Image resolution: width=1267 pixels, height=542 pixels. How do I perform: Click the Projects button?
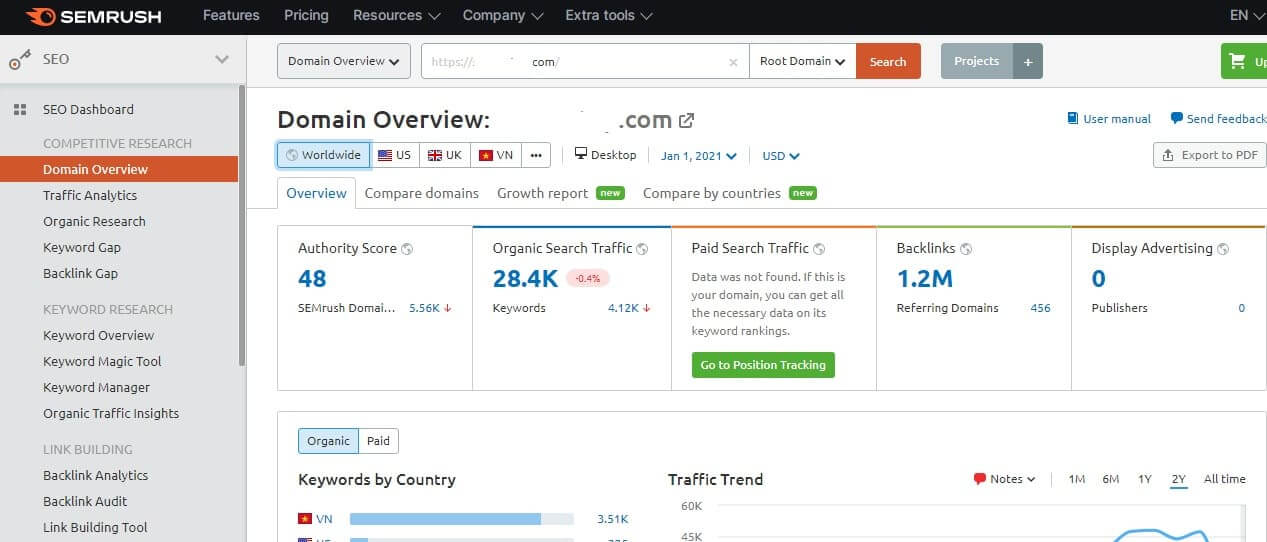(977, 61)
